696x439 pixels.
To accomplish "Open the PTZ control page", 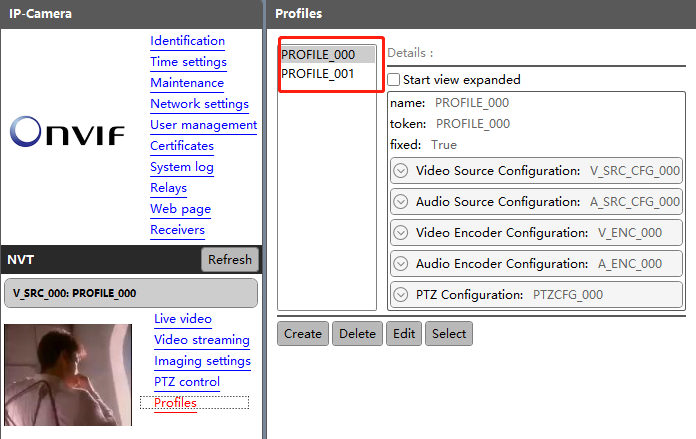I will tap(187, 382).
